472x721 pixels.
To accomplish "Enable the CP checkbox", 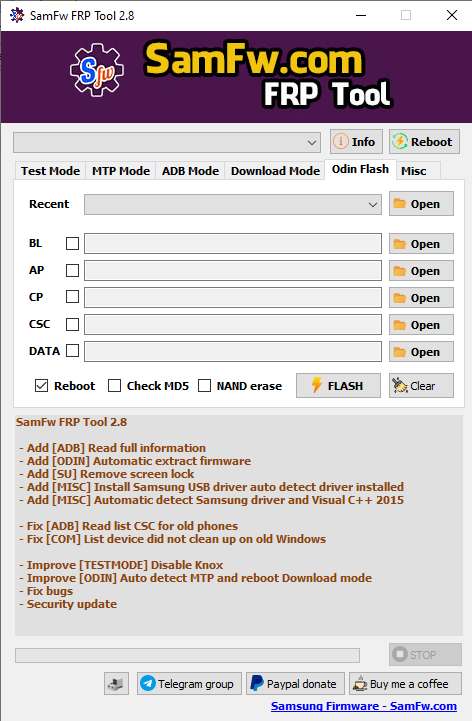I will point(72,297).
